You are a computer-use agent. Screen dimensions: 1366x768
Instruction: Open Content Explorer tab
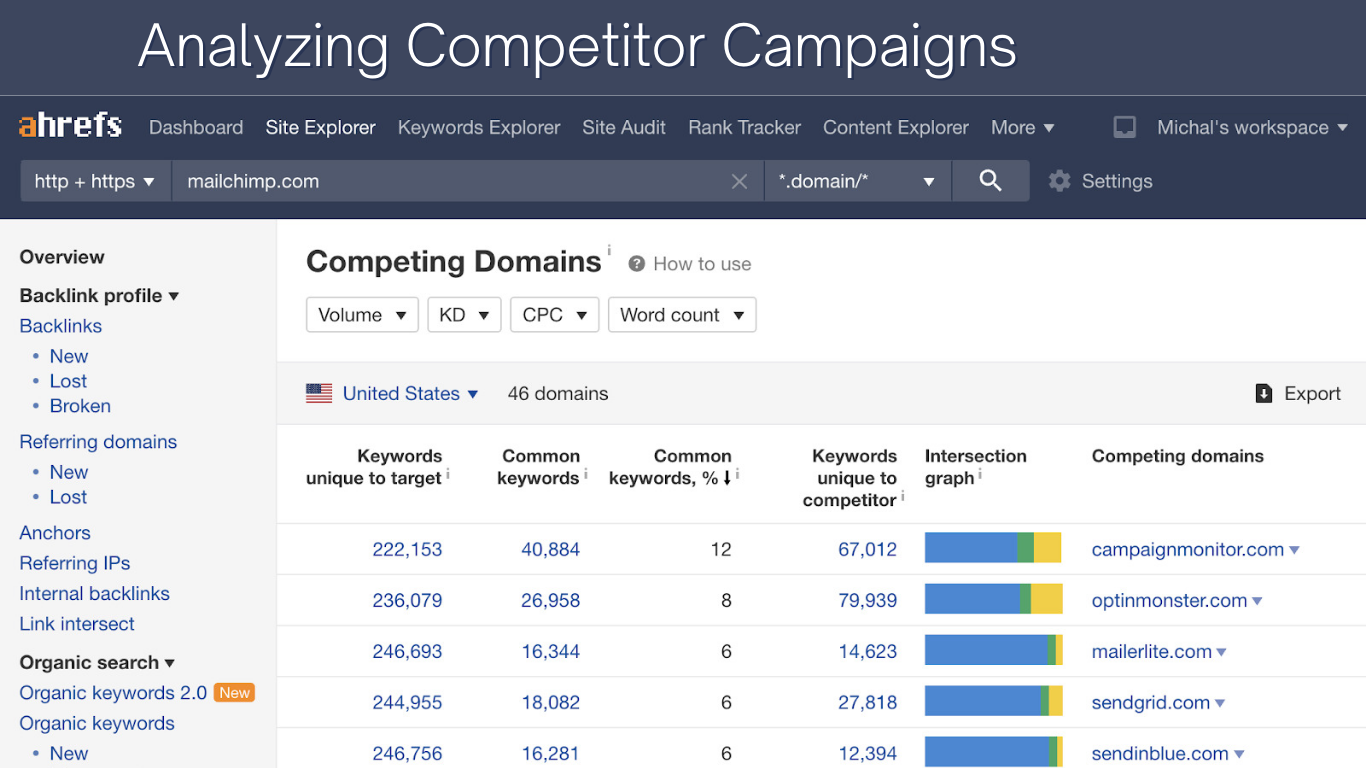[x=896, y=127]
